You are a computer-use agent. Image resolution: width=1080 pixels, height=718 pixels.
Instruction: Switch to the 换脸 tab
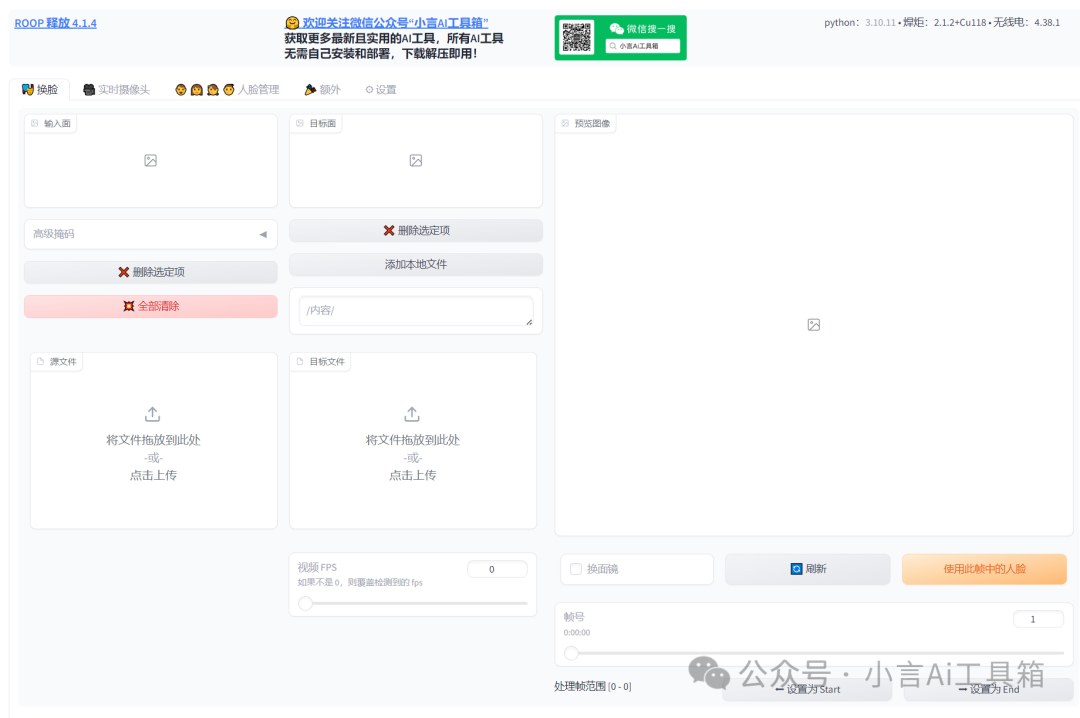click(40, 90)
